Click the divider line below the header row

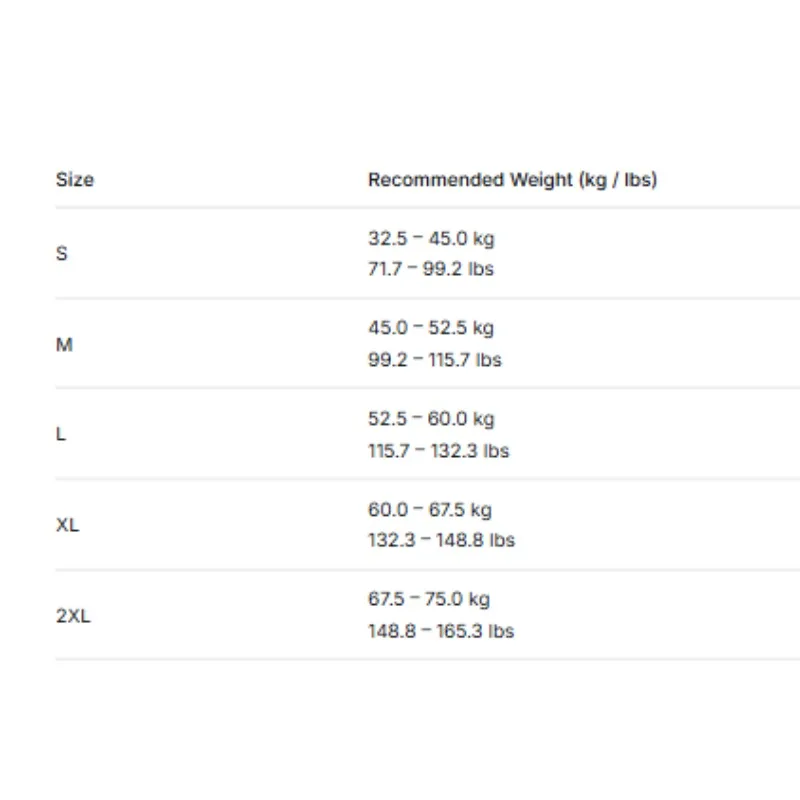point(428,208)
